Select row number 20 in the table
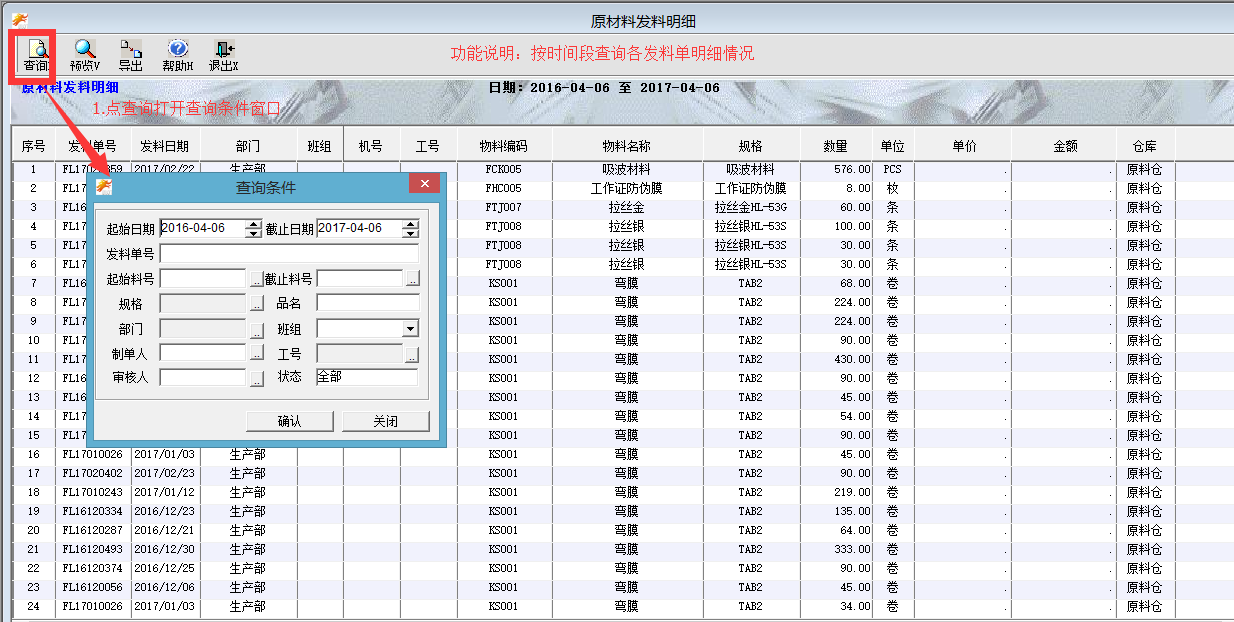 click(x=33, y=530)
